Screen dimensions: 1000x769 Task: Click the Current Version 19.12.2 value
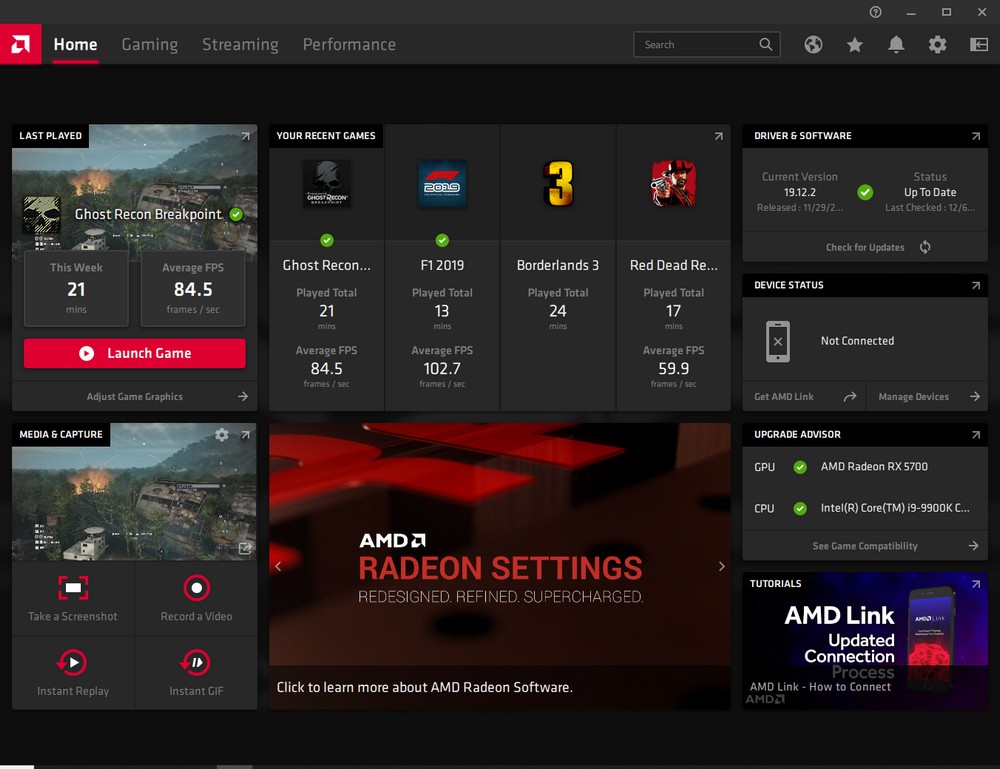tap(800, 192)
